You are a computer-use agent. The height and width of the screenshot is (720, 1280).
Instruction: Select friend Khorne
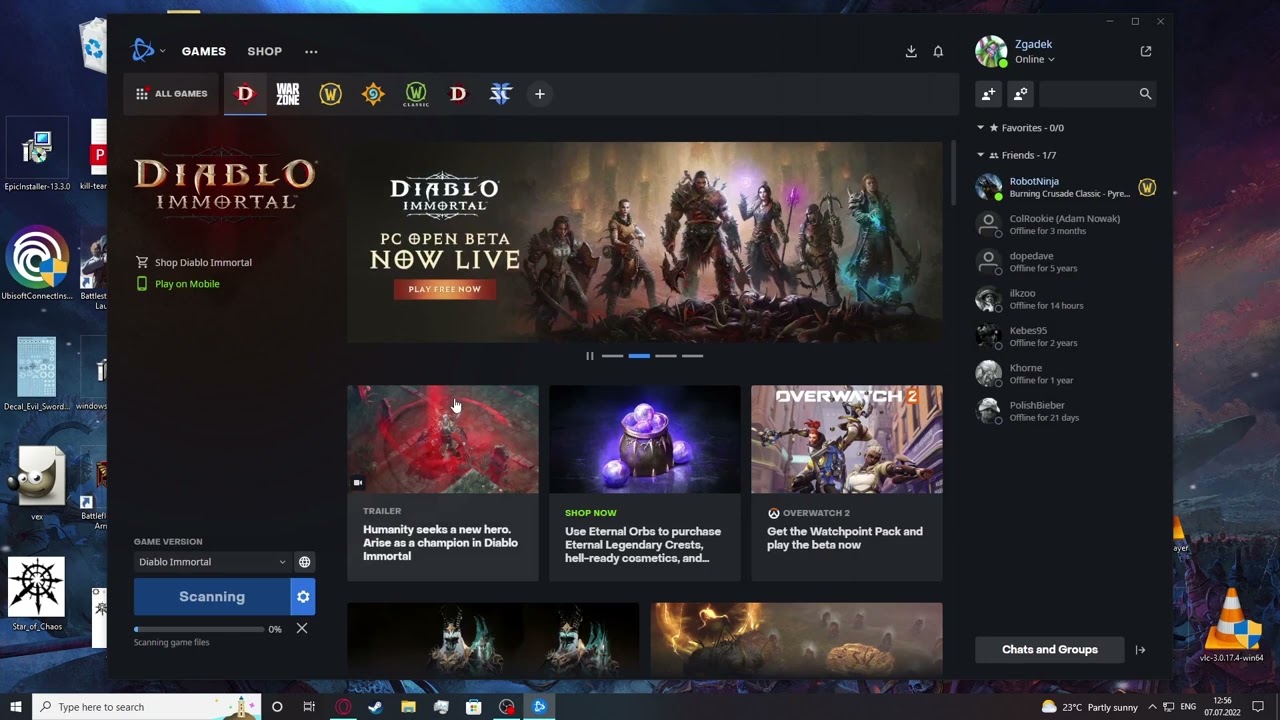click(1066, 374)
